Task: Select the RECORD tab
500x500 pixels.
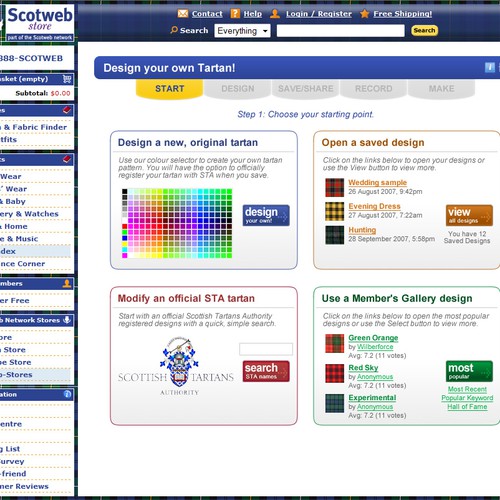Action: tap(374, 89)
